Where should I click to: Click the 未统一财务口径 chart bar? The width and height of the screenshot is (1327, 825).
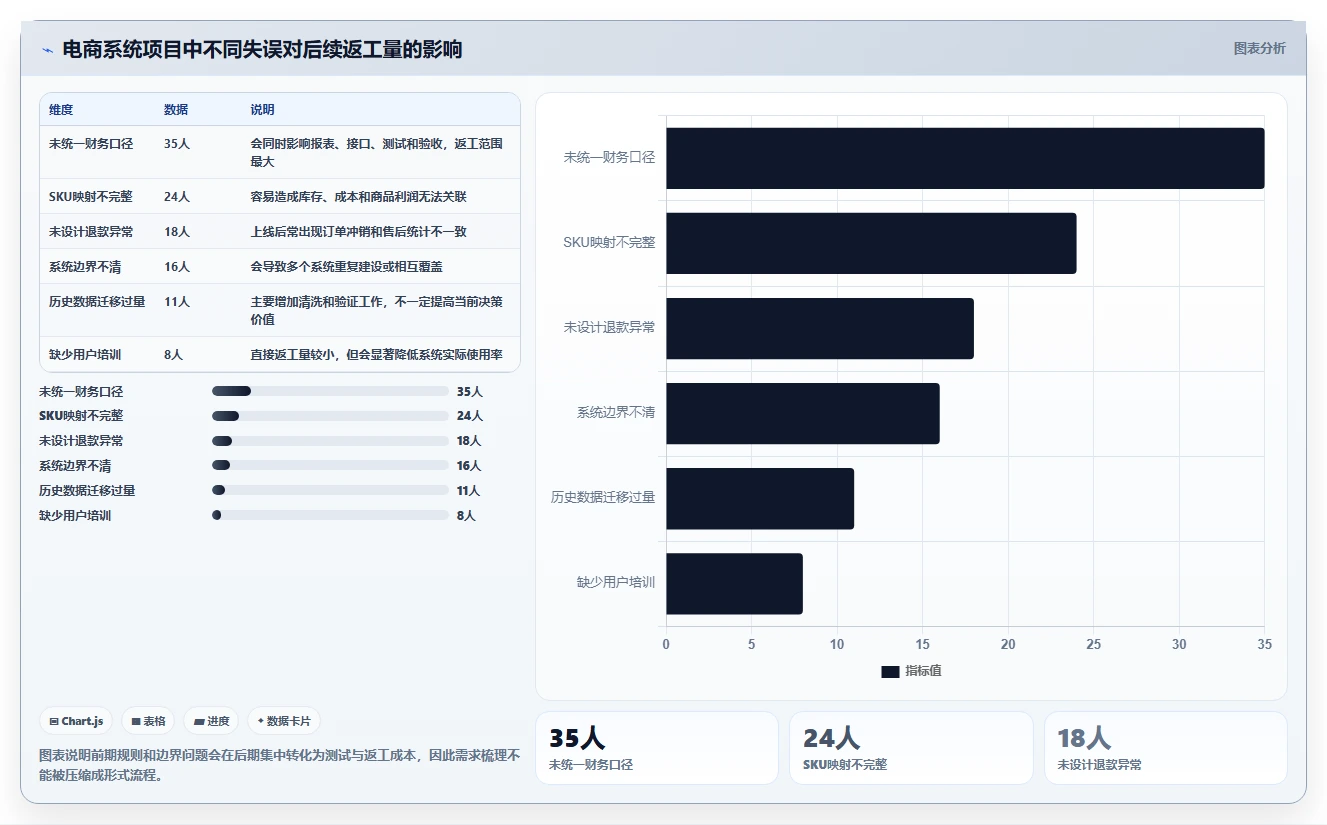point(965,158)
